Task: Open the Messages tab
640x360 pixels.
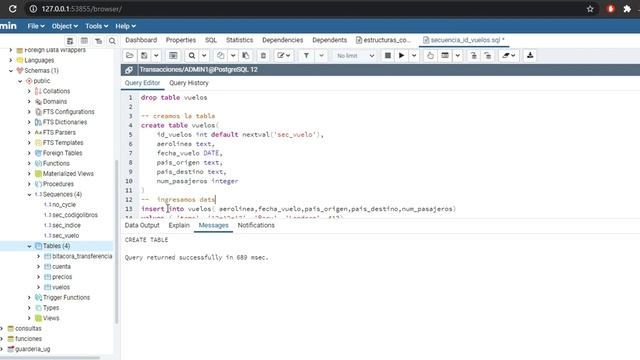Action: [x=213, y=225]
